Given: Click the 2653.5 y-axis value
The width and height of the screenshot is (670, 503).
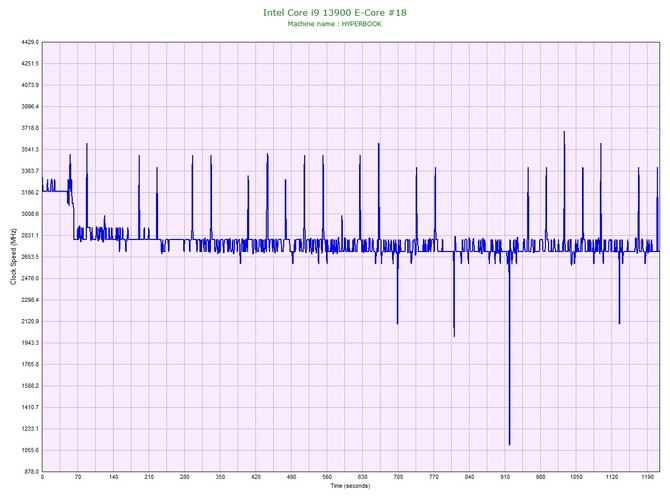Looking at the screenshot, I should click(30, 257).
